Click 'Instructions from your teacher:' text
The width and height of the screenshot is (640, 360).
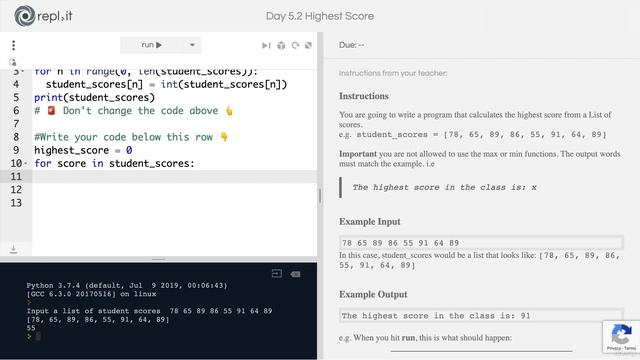pyautogui.click(x=393, y=73)
